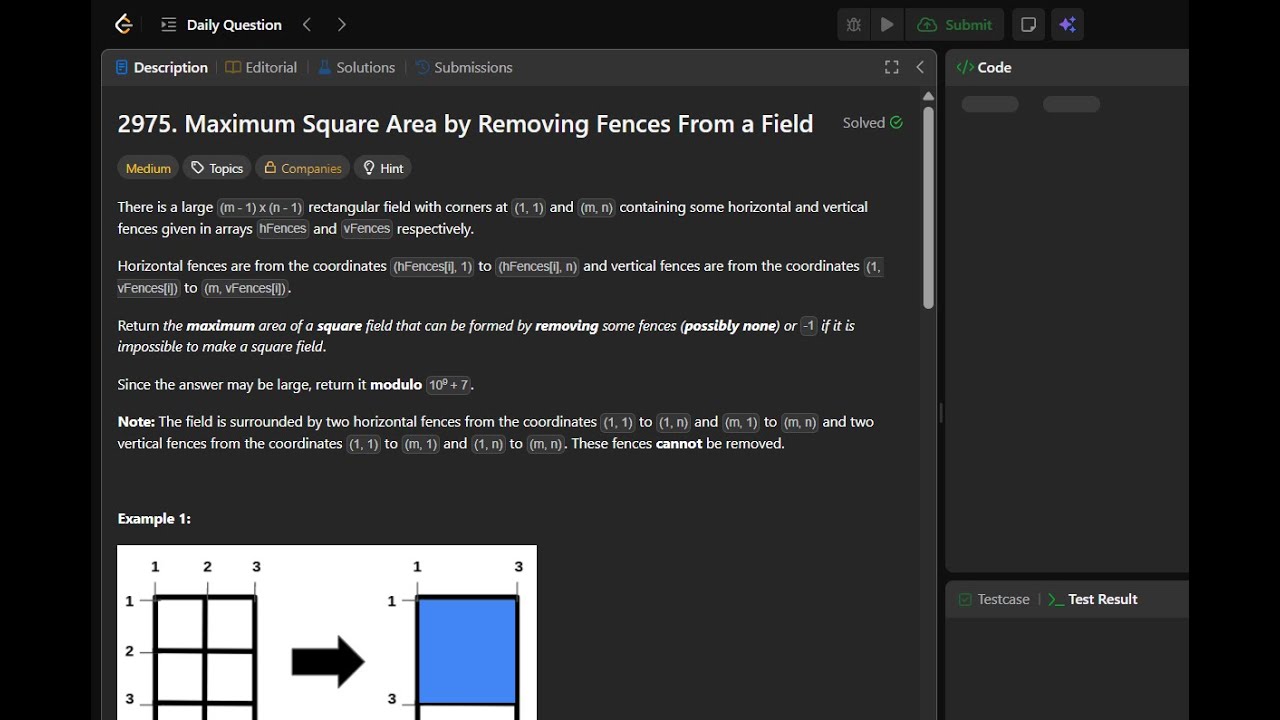Run code with the play icon
Screen dimensions: 1280x720
click(887, 25)
